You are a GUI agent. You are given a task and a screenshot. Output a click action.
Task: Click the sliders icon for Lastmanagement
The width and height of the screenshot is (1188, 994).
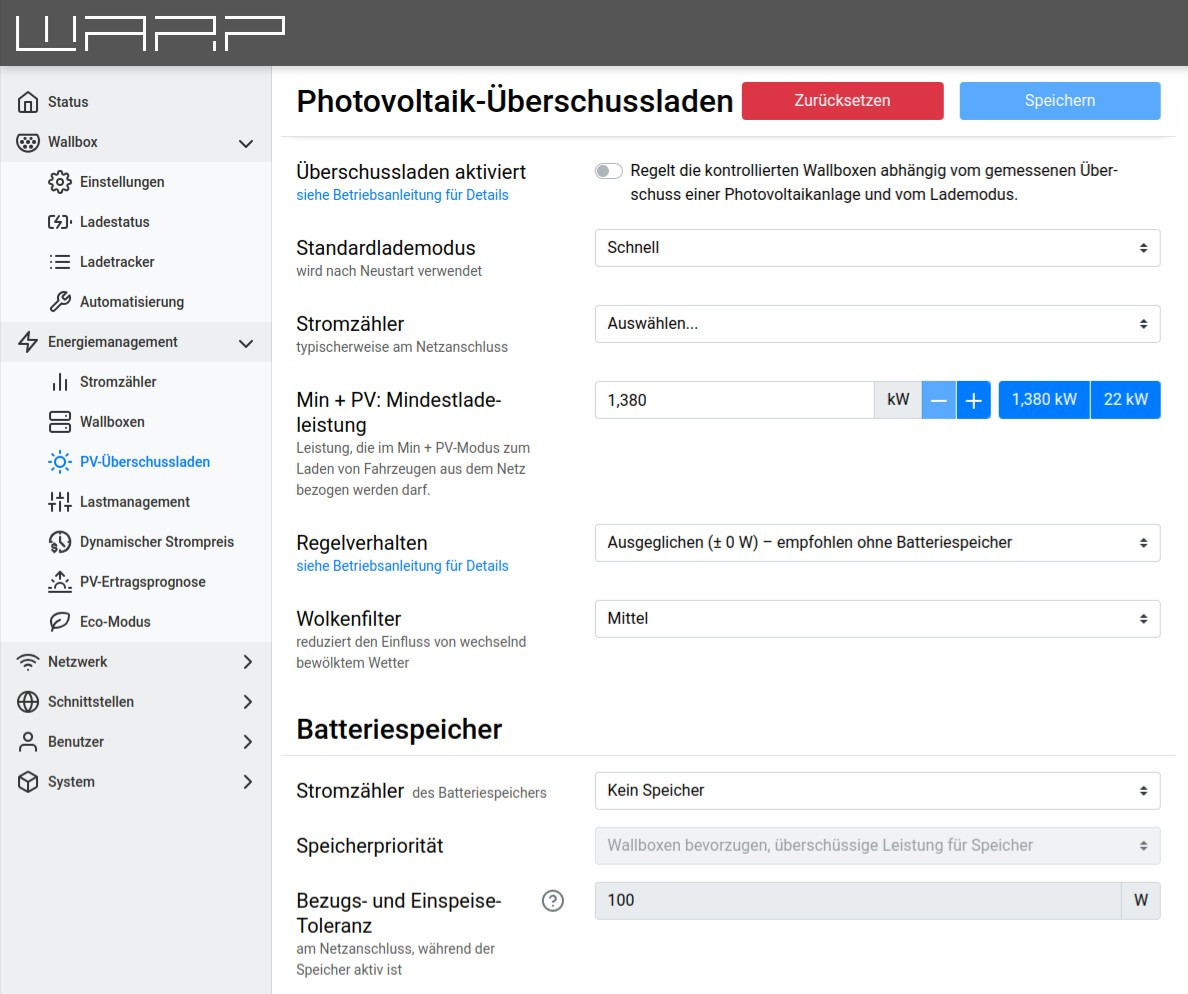pos(60,502)
